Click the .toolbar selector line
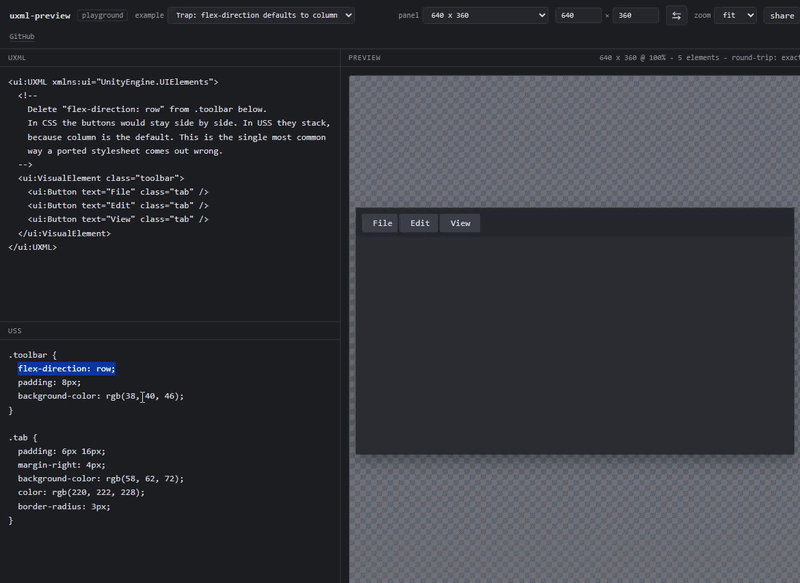The image size is (800, 583). coord(33,354)
